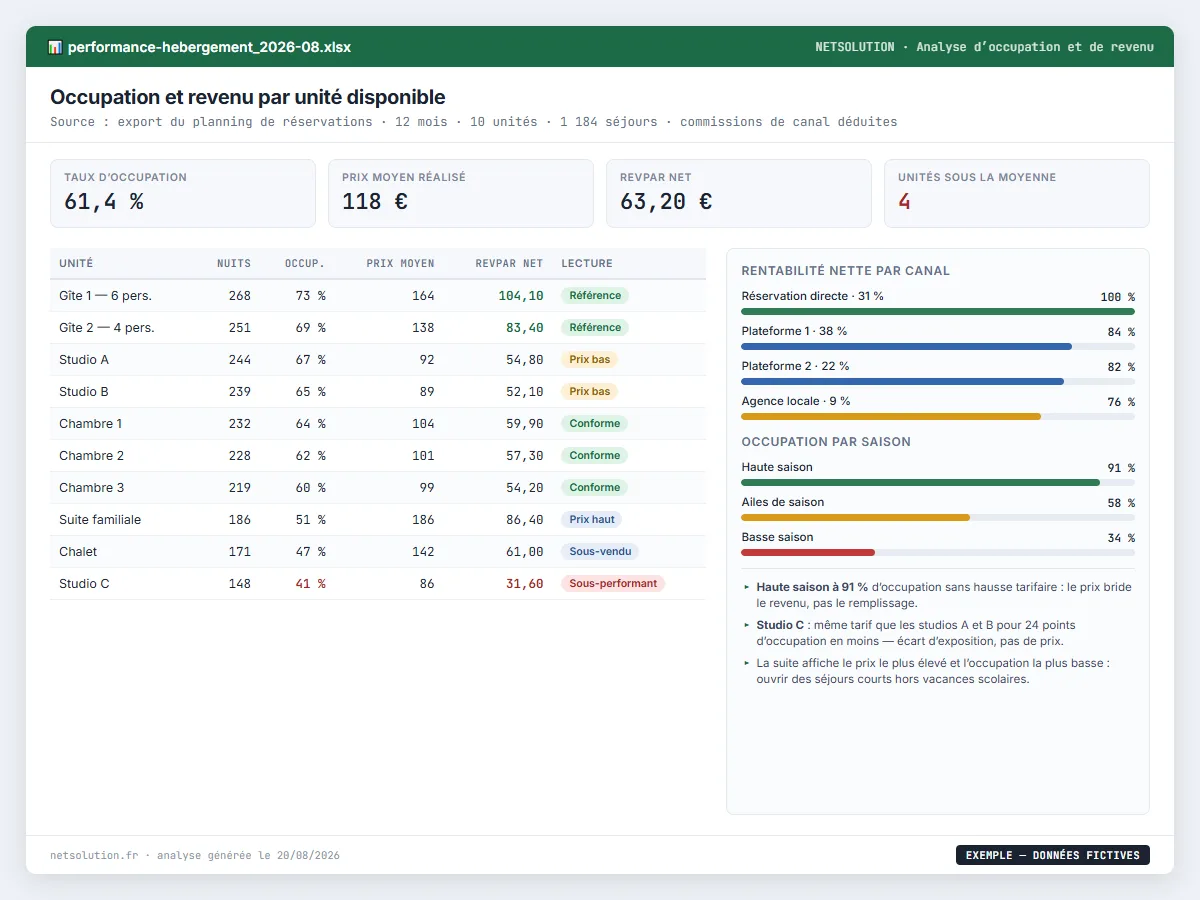Viewport: 1200px width, 900px height.
Task: Select the Chalet row name
Action: (x=78, y=552)
